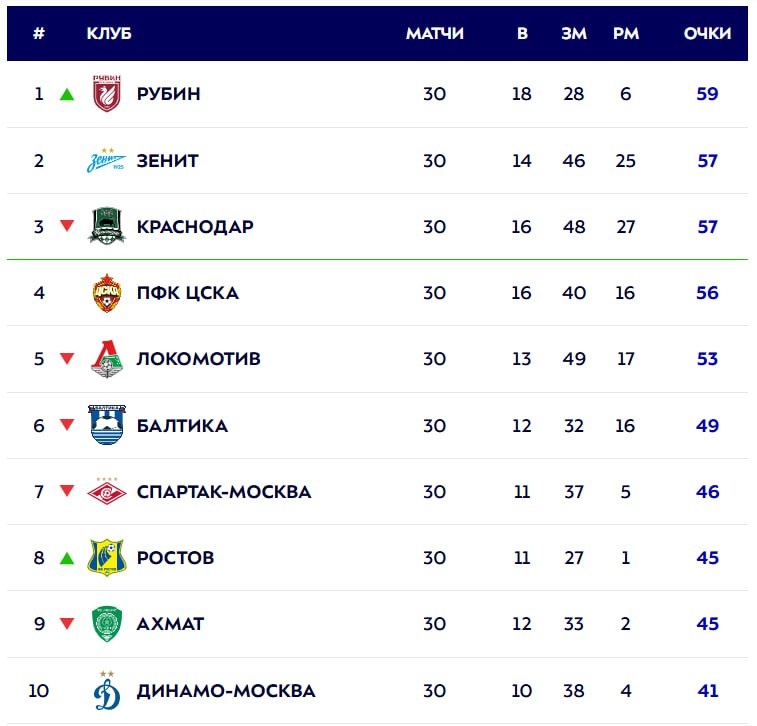Click the Rostov club badge

pyautogui.click(x=106, y=557)
